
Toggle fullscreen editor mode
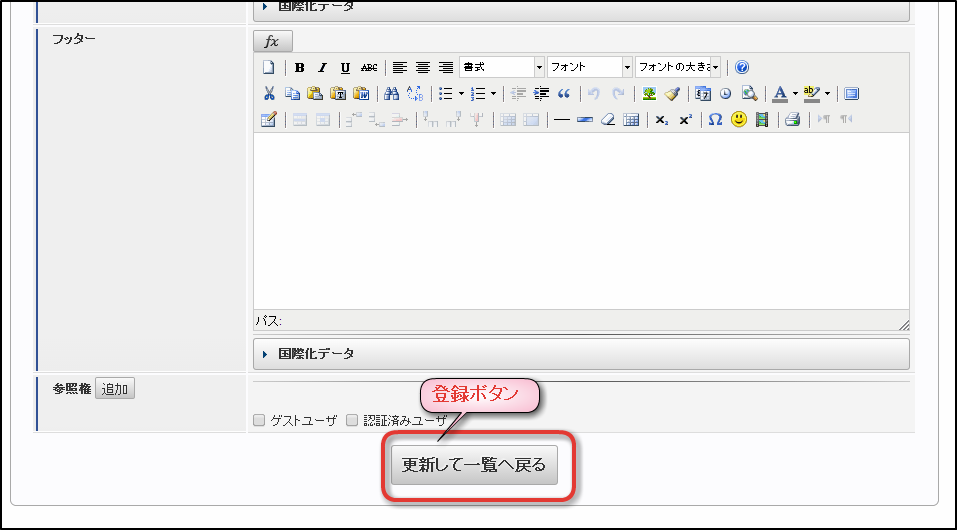click(x=851, y=93)
